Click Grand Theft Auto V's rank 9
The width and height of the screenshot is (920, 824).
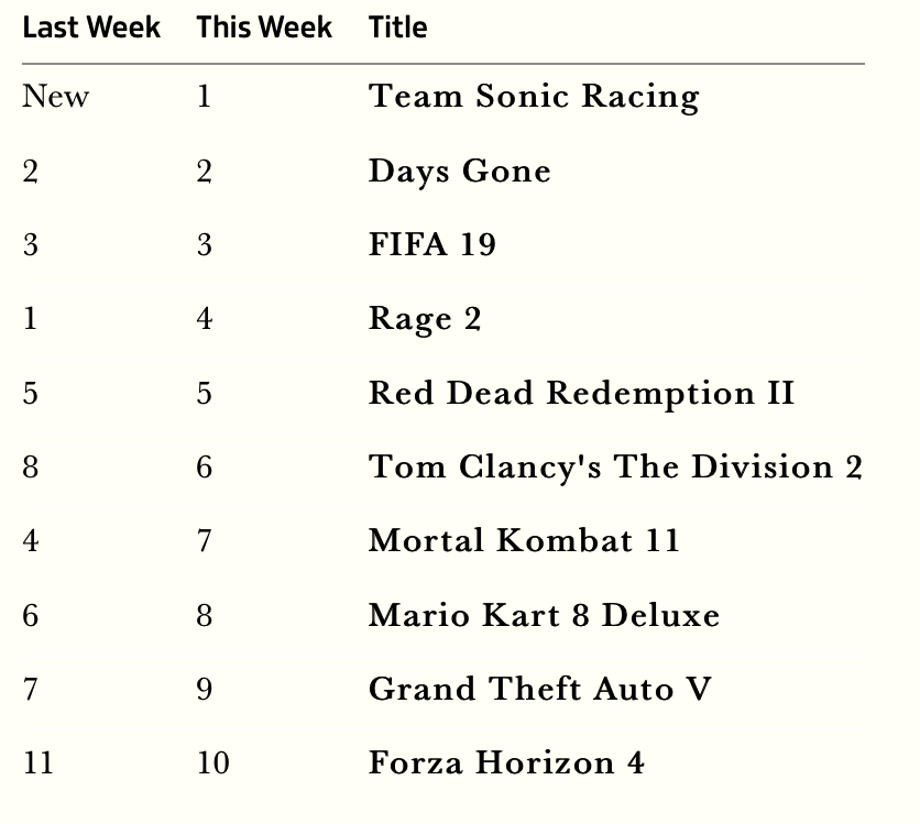coord(204,690)
